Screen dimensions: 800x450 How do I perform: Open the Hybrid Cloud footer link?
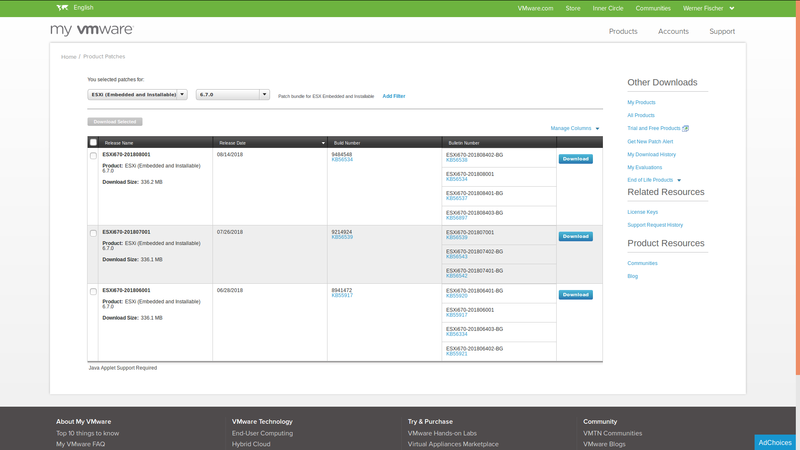[251, 444]
